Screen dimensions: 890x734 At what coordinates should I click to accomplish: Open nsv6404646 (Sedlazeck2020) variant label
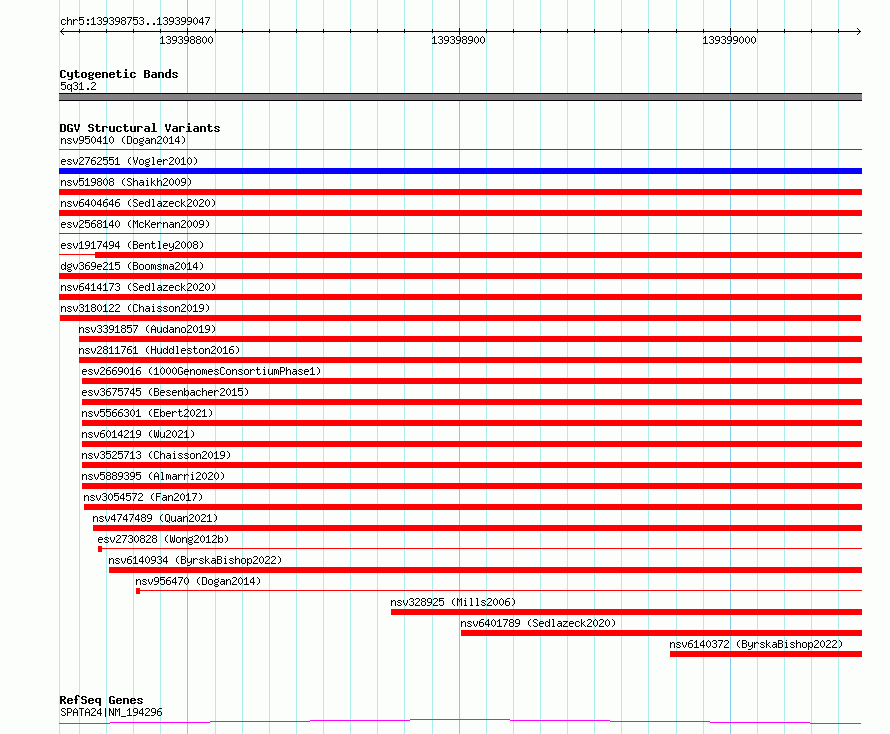tap(138, 203)
